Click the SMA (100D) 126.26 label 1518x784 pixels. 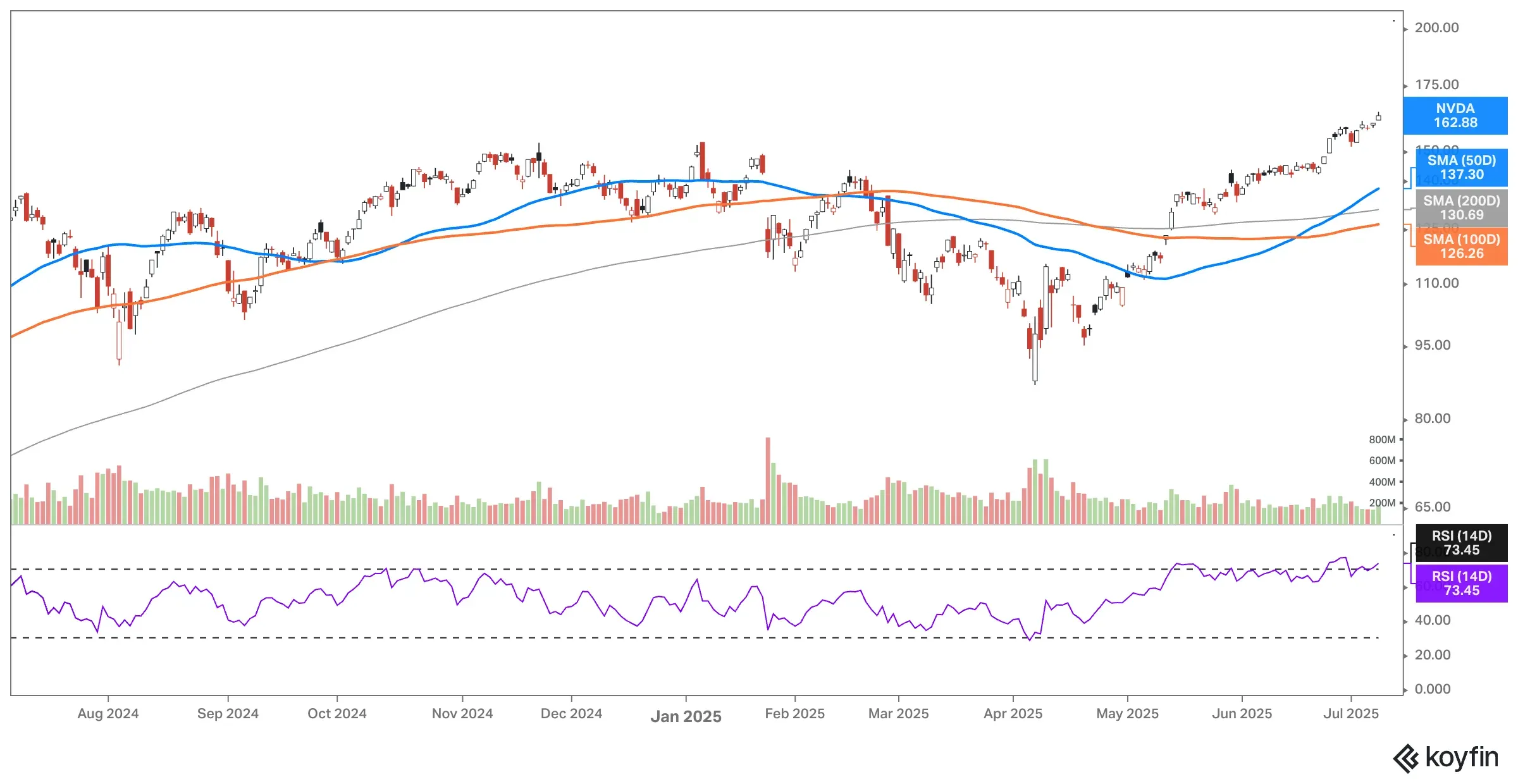(x=1461, y=246)
